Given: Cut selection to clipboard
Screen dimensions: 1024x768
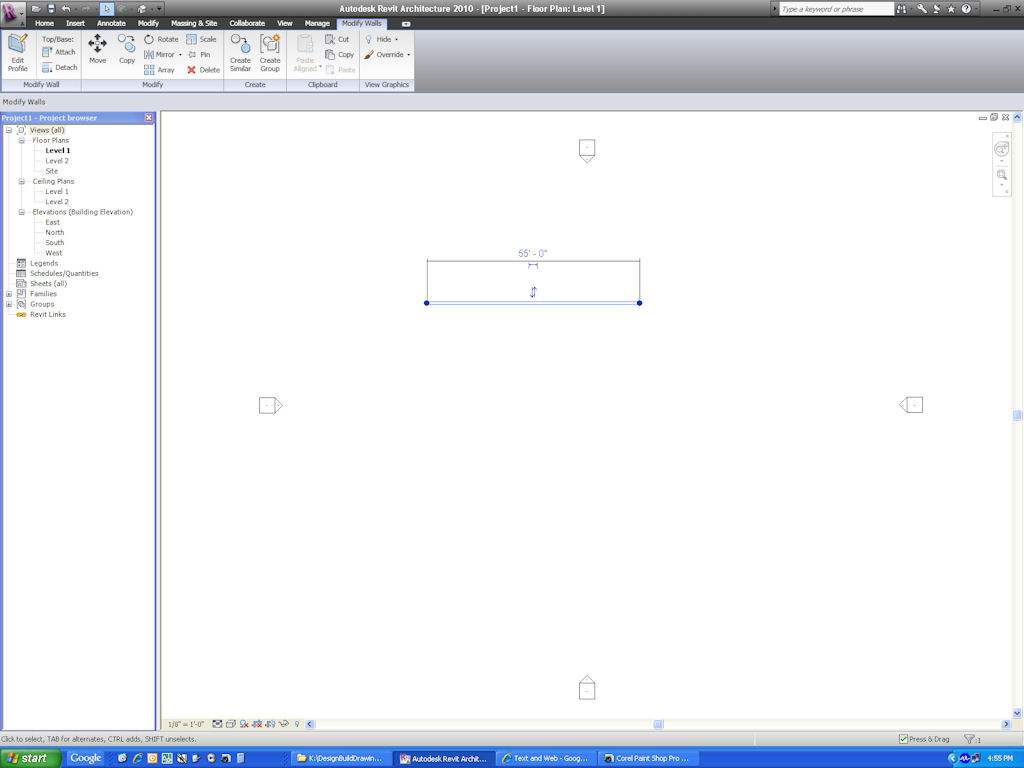Looking at the screenshot, I should (x=337, y=39).
